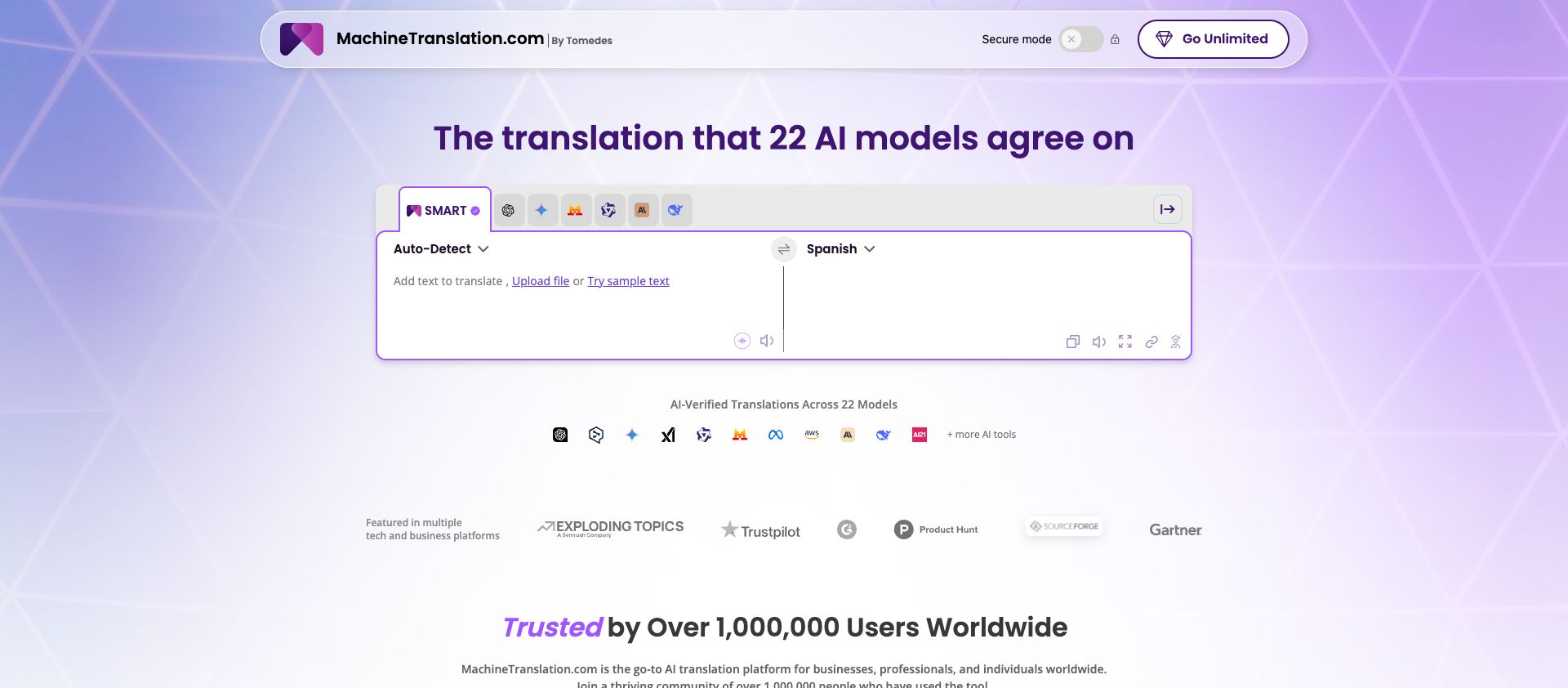Click the Gemini sparkle logo in the models row

point(632,435)
